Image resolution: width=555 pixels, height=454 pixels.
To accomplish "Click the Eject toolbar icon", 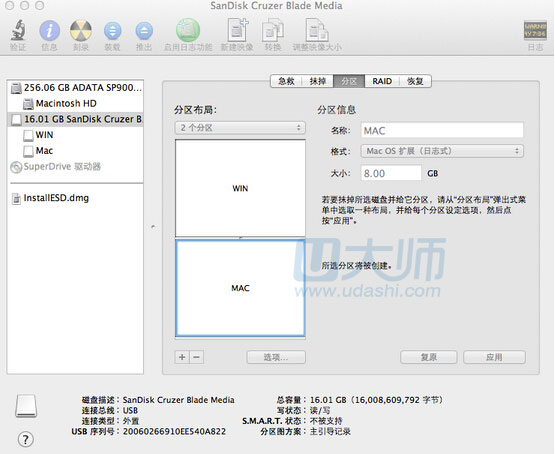I will (x=144, y=31).
